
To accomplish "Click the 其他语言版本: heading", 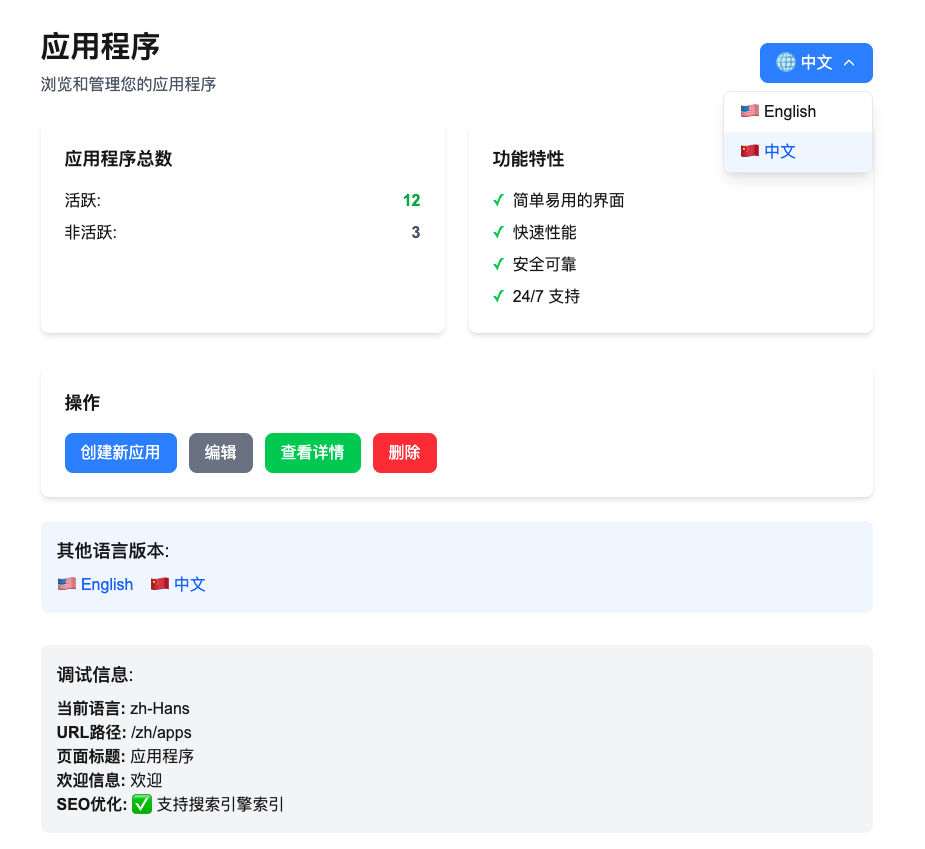I will click(x=113, y=551).
